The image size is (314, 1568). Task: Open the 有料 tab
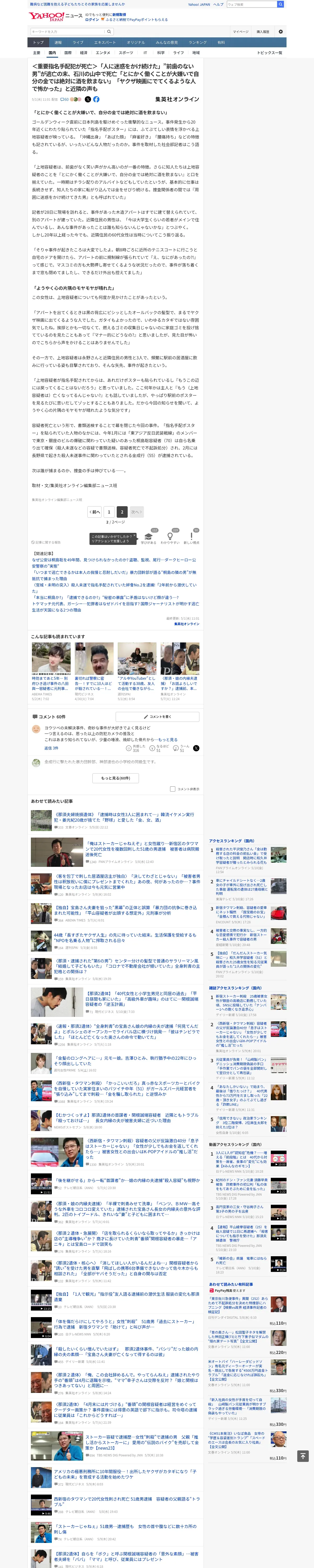tap(221, 43)
